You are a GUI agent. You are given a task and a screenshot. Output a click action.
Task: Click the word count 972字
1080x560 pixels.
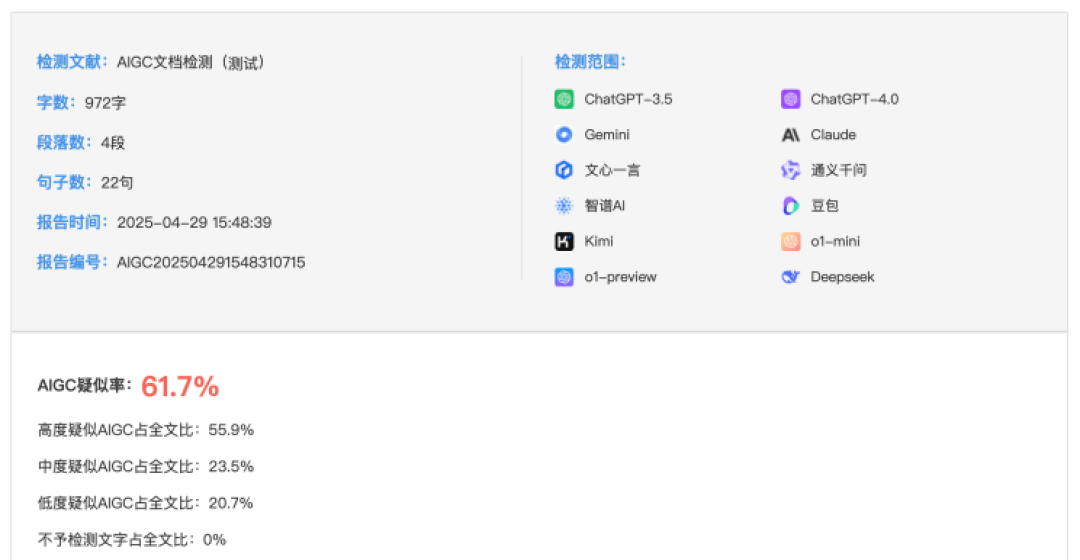tap(105, 103)
